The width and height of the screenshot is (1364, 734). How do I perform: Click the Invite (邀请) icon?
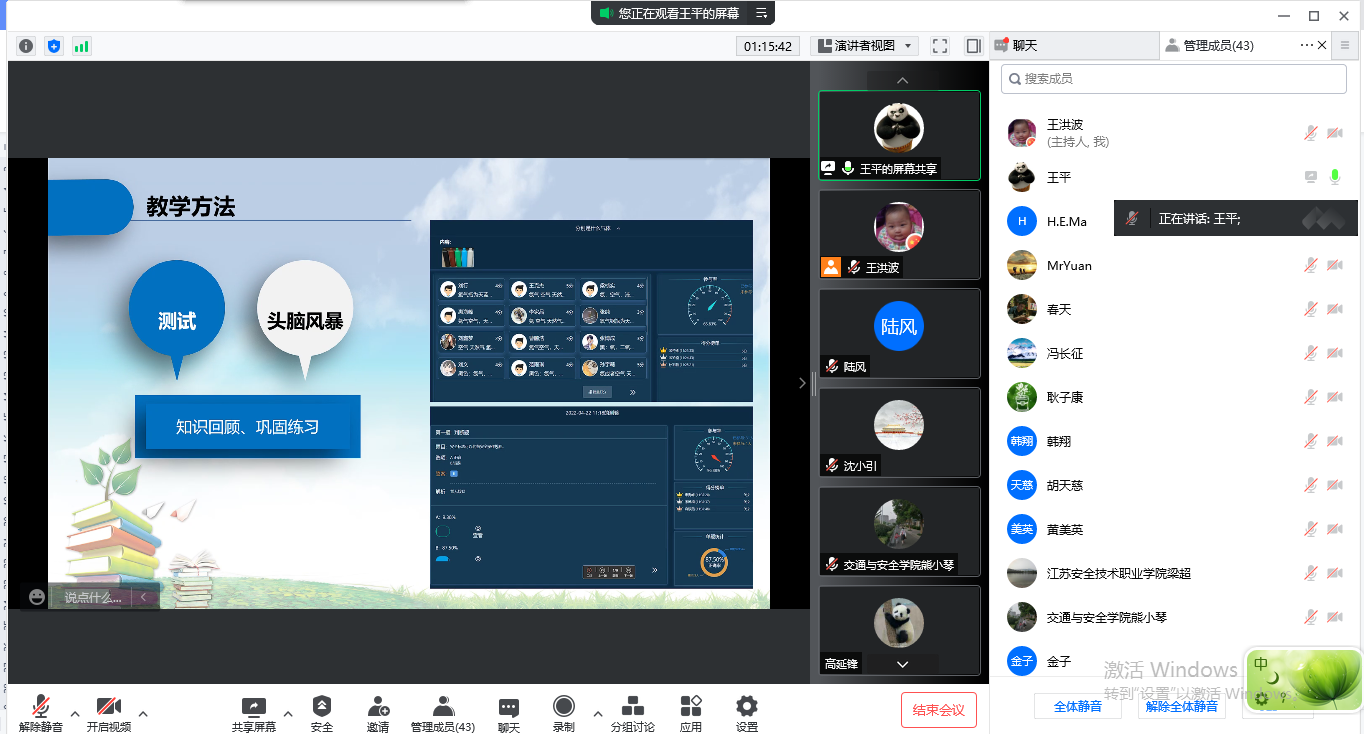[x=378, y=707]
